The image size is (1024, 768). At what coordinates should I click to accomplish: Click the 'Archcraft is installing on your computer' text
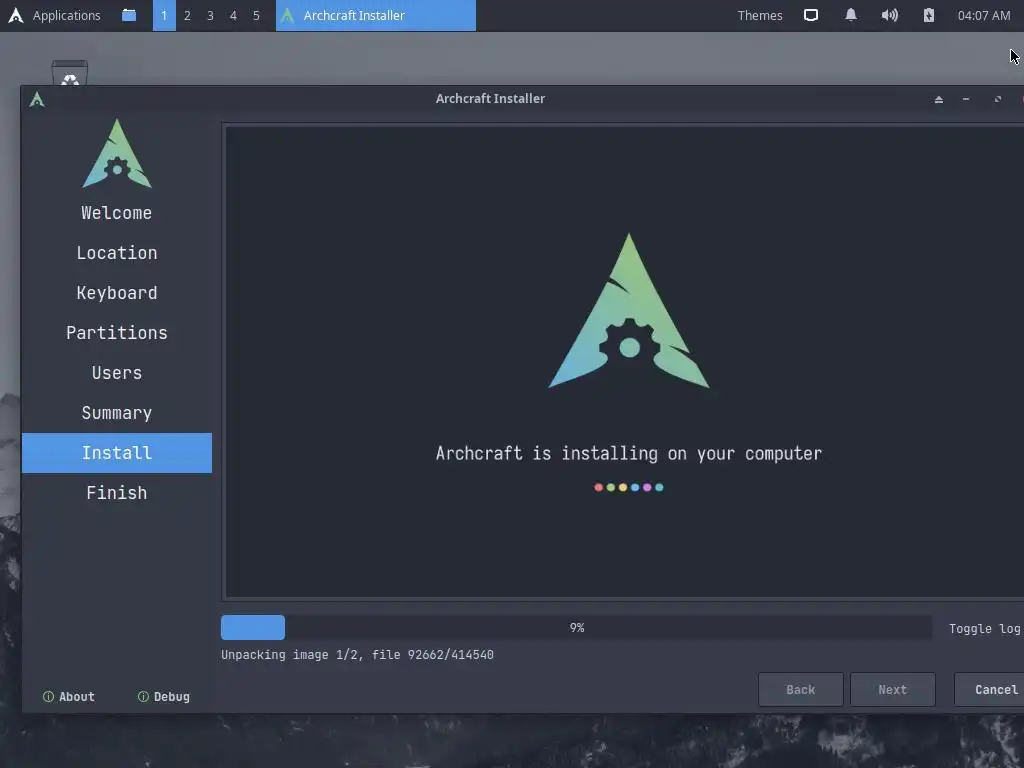tap(629, 453)
